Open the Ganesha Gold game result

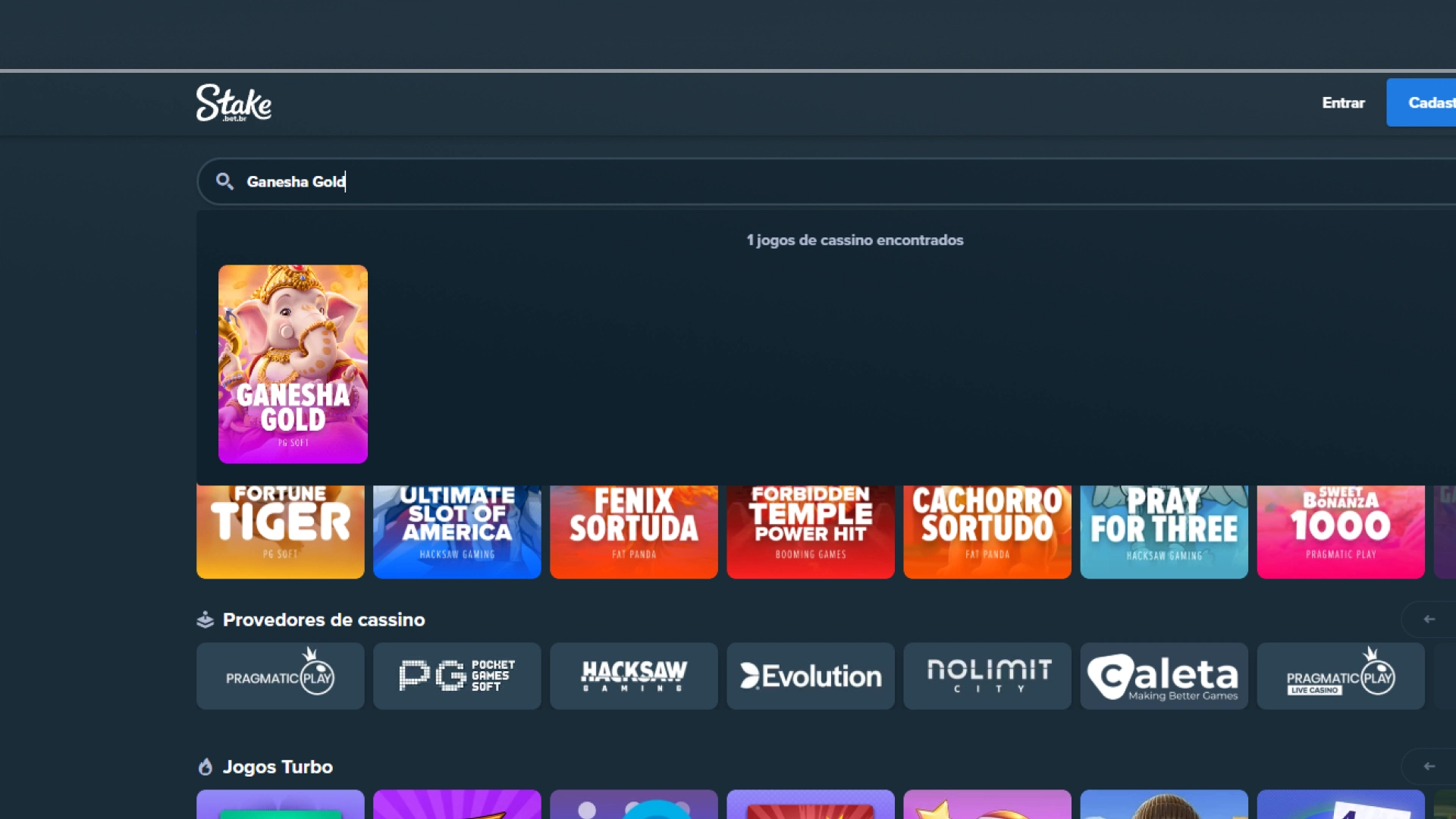pos(293,364)
